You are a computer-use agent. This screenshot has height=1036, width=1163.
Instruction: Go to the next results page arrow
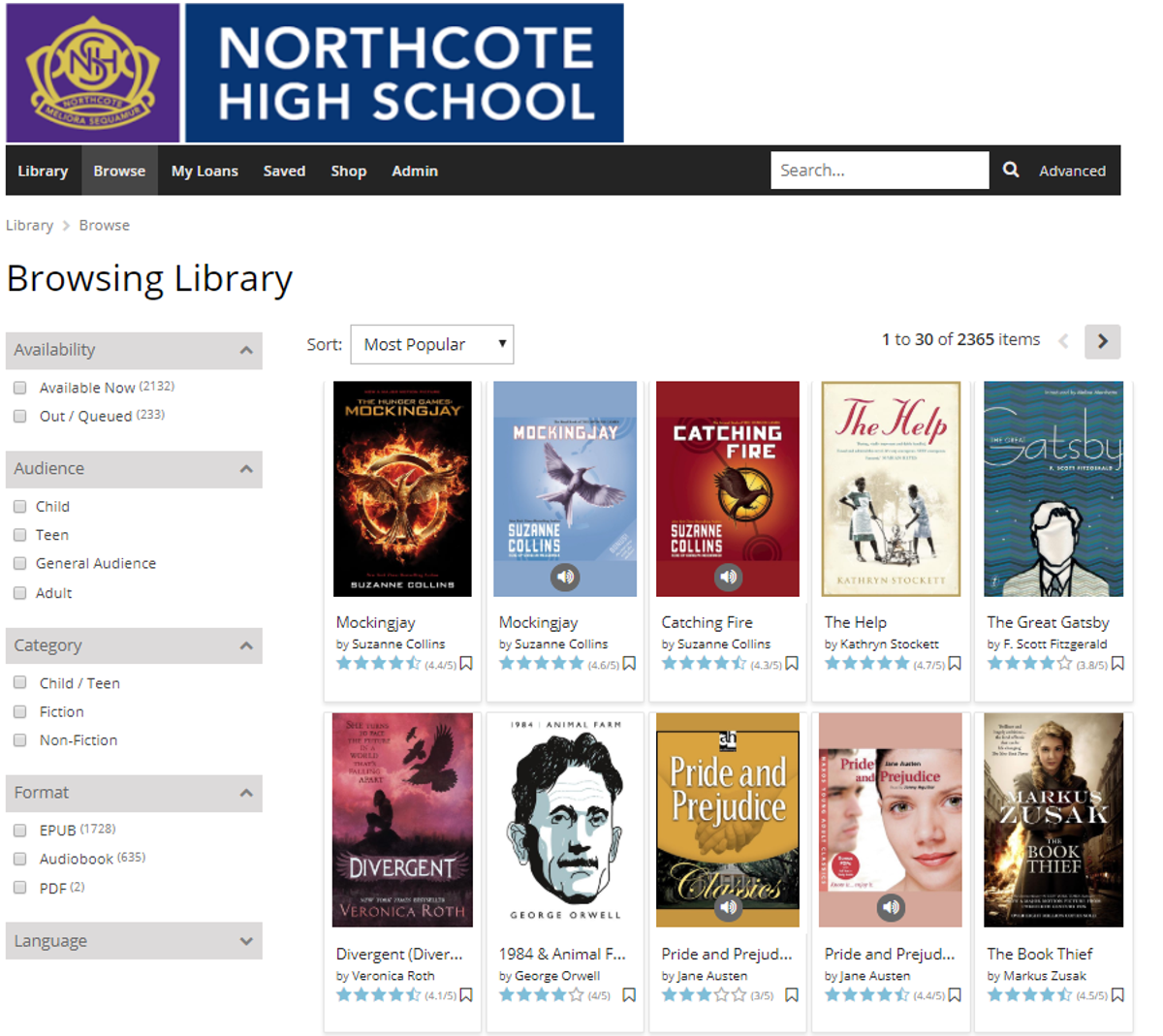pos(1103,341)
